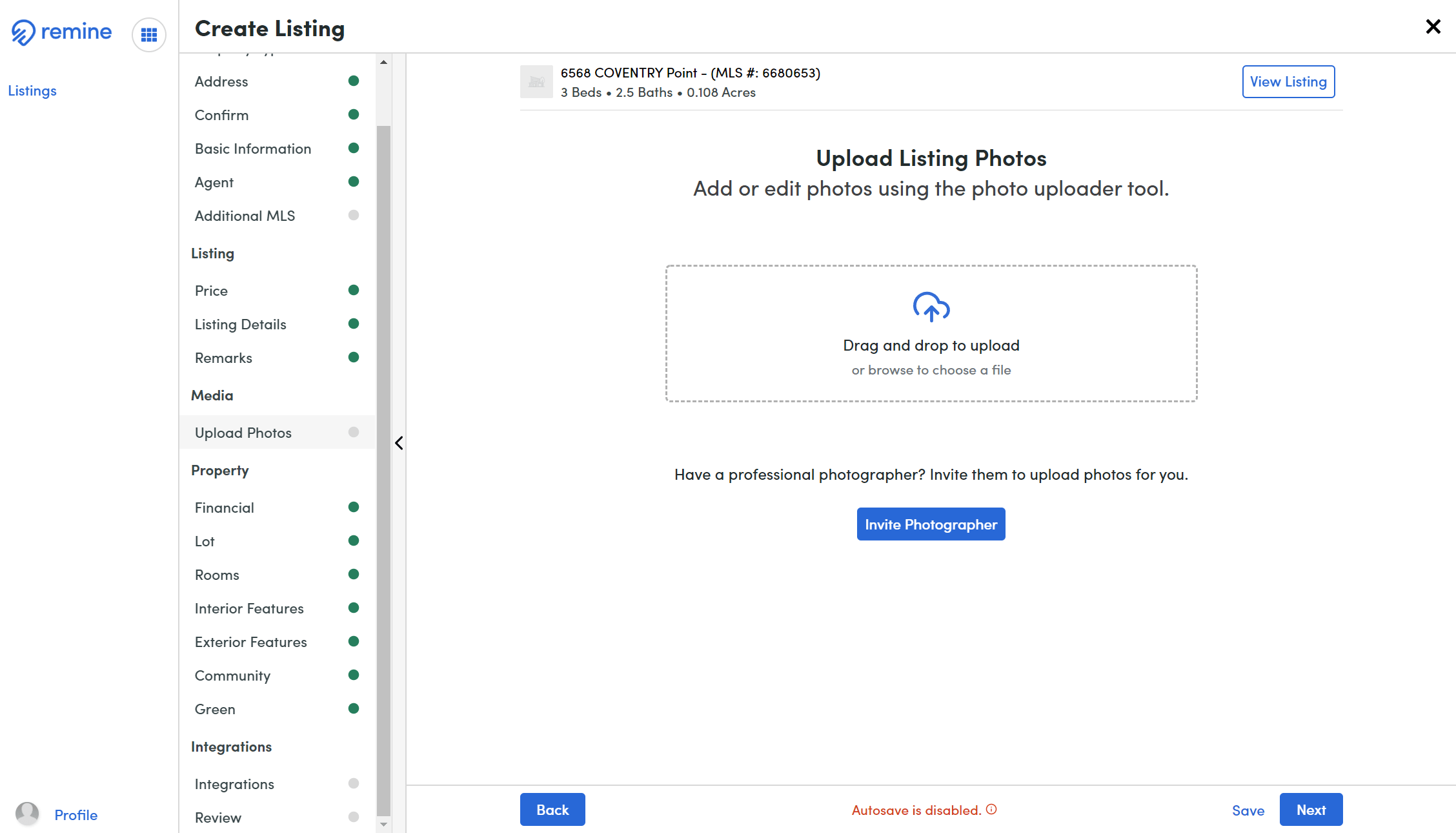Open the Review section
Image resolution: width=1456 pixels, height=833 pixels.
coord(217,817)
